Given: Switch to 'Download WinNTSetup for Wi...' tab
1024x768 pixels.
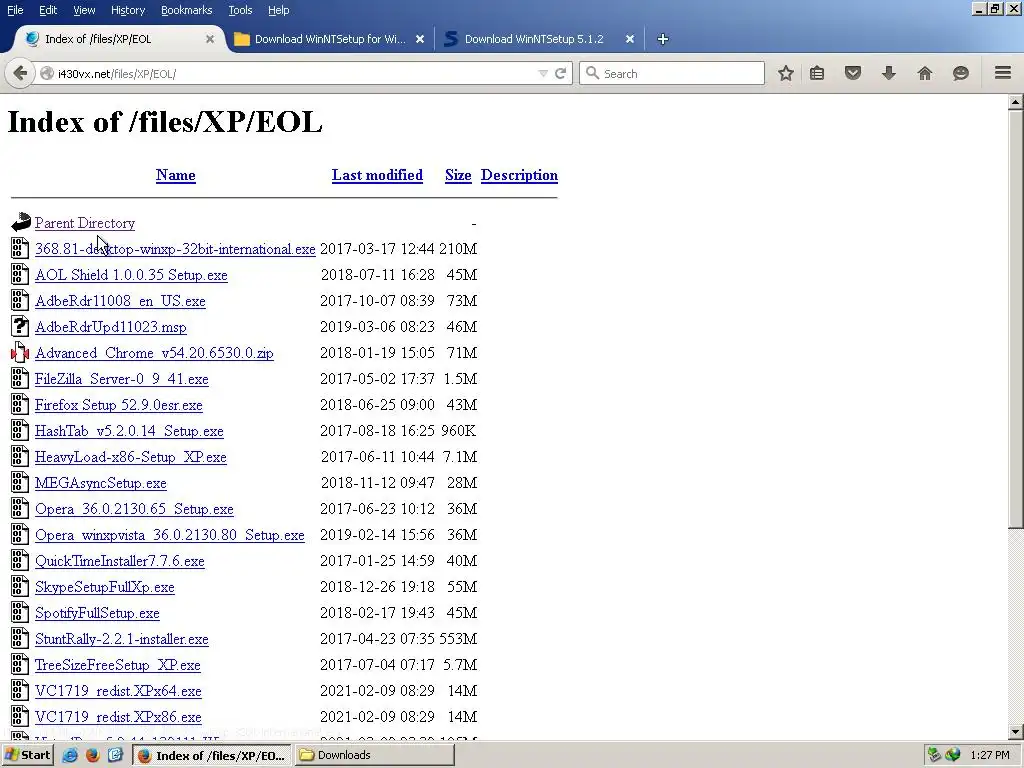Looking at the screenshot, I should (x=329, y=39).
